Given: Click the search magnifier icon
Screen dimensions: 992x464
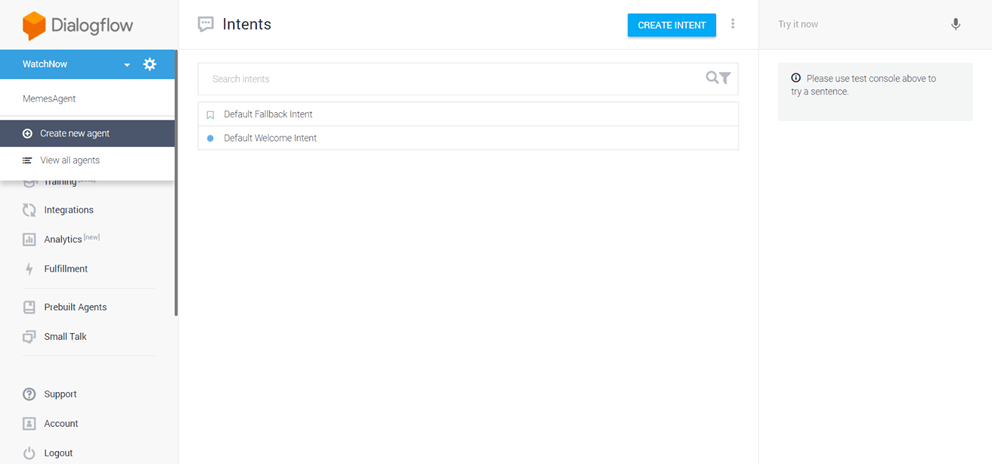Looking at the screenshot, I should tap(712, 77).
